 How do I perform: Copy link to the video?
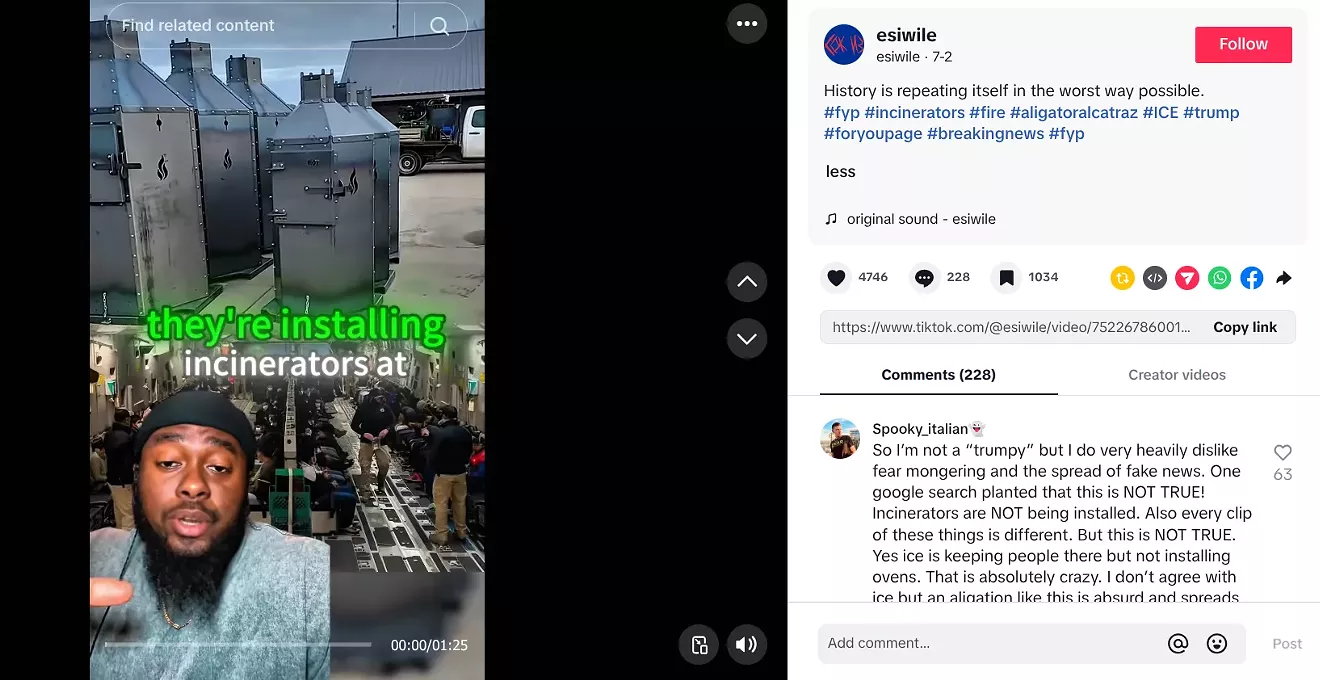pyautogui.click(x=1245, y=327)
